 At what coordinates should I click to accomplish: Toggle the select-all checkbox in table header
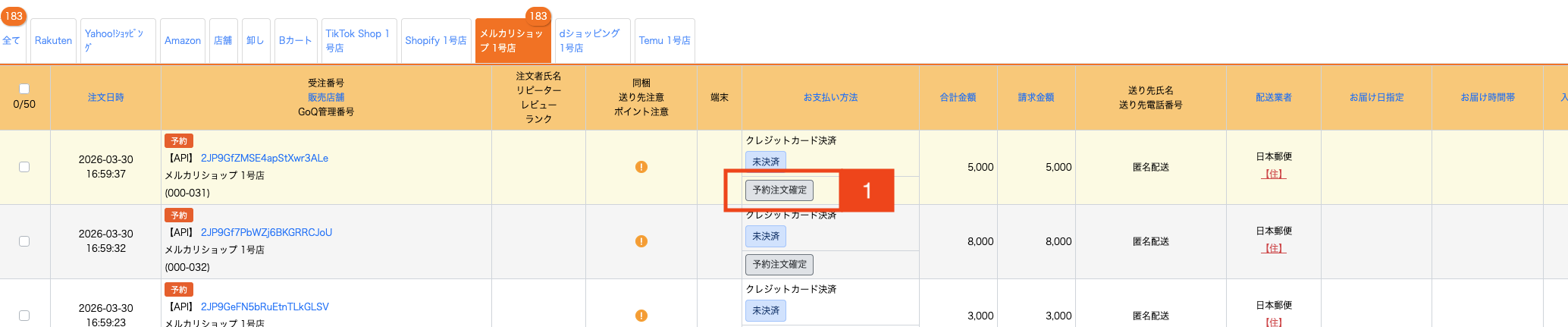tap(24, 89)
